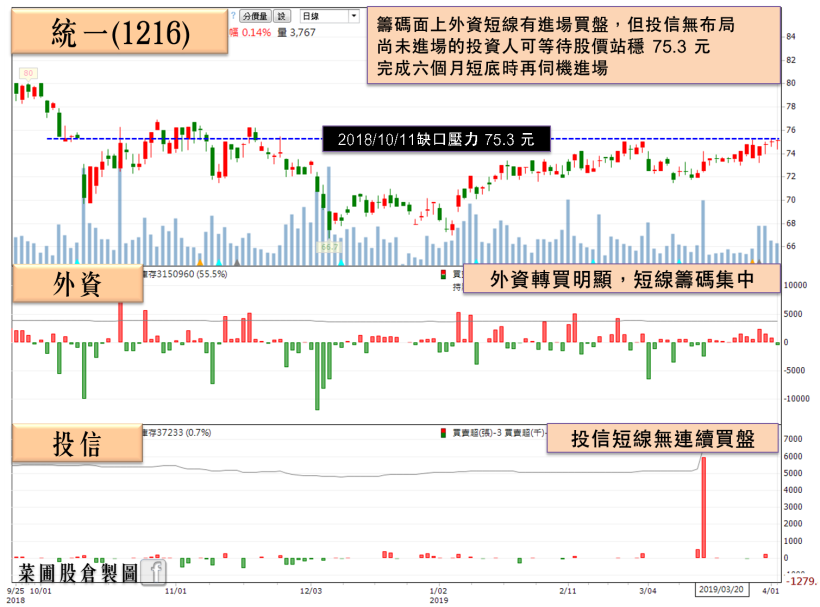The height and width of the screenshot is (607, 820).
Task: Click the 10/01 date axis label
Action: click(41, 591)
